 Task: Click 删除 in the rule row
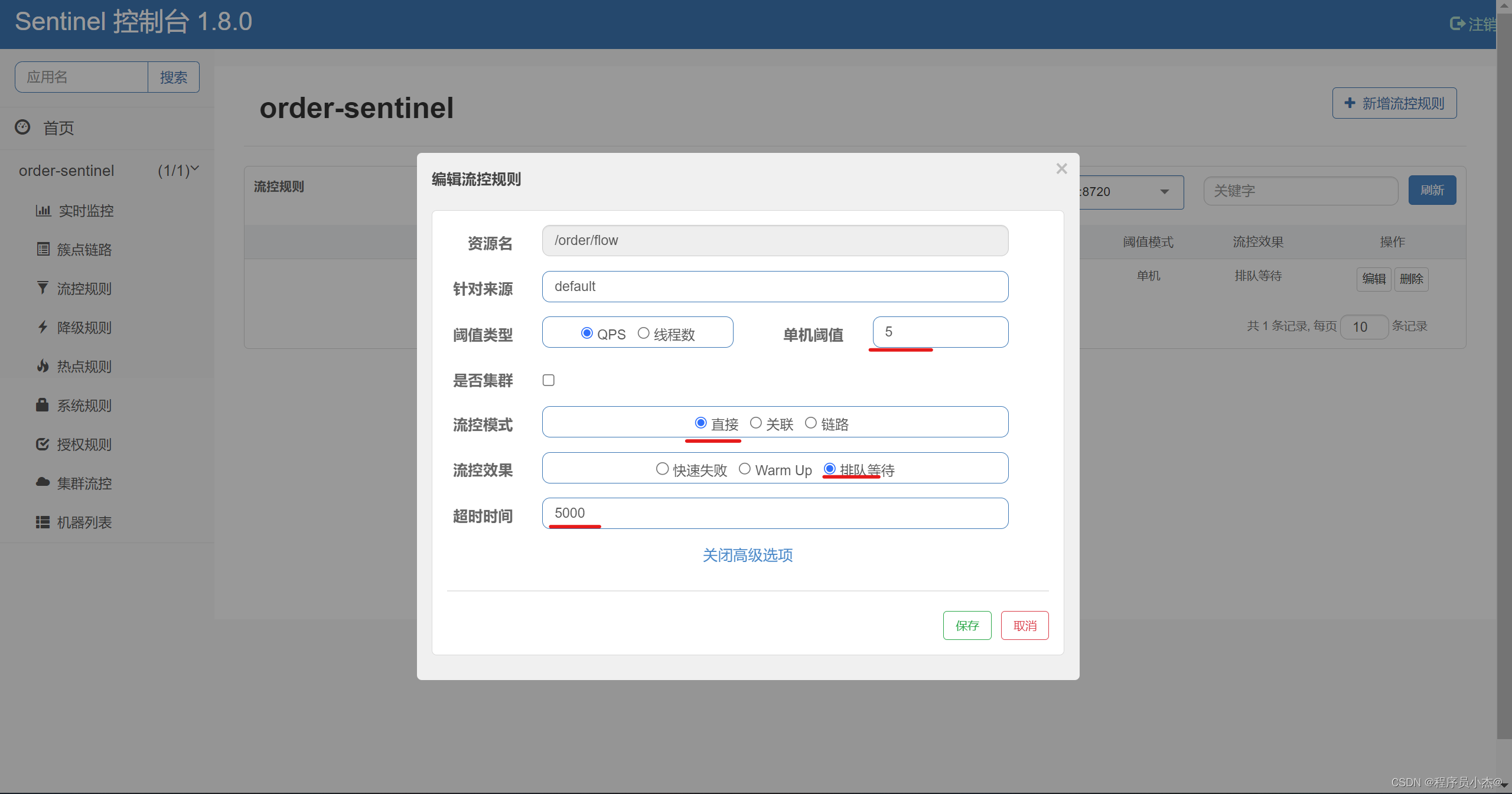(1412, 279)
